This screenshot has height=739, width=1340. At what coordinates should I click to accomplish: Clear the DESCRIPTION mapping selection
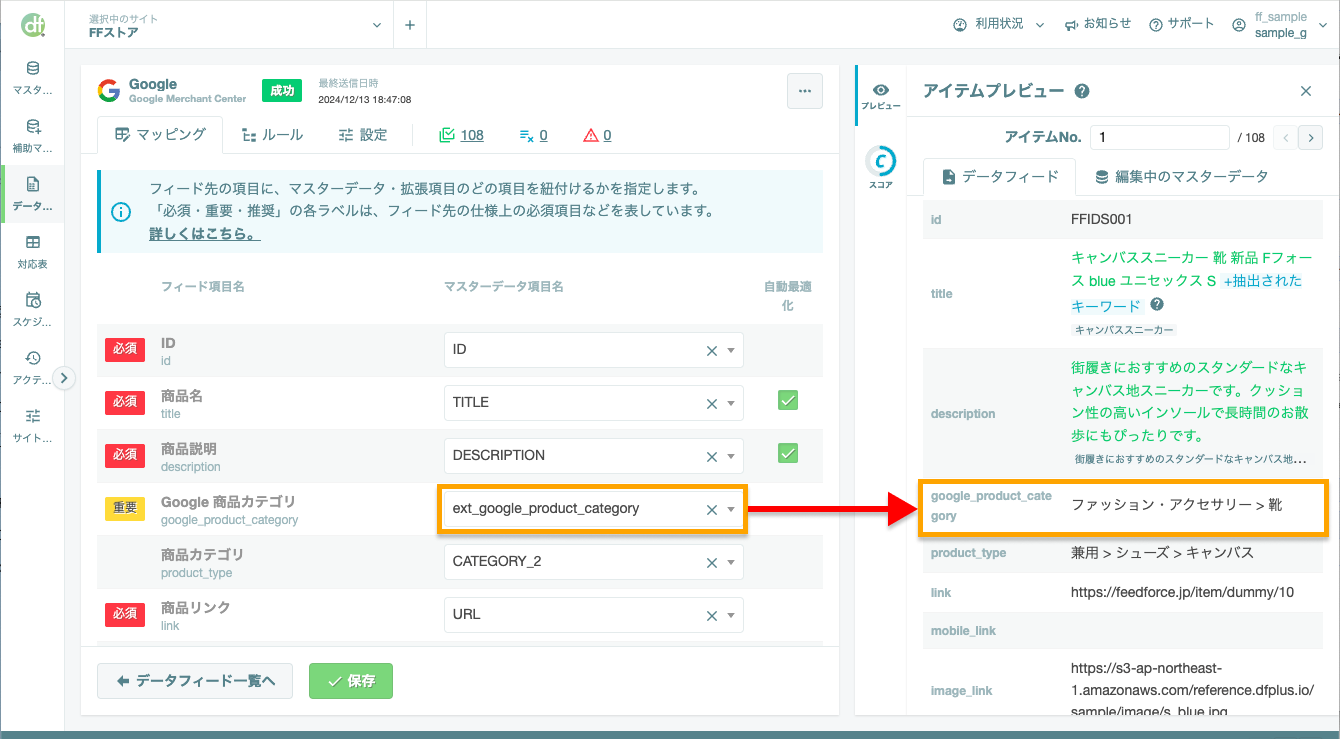pyautogui.click(x=712, y=456)
